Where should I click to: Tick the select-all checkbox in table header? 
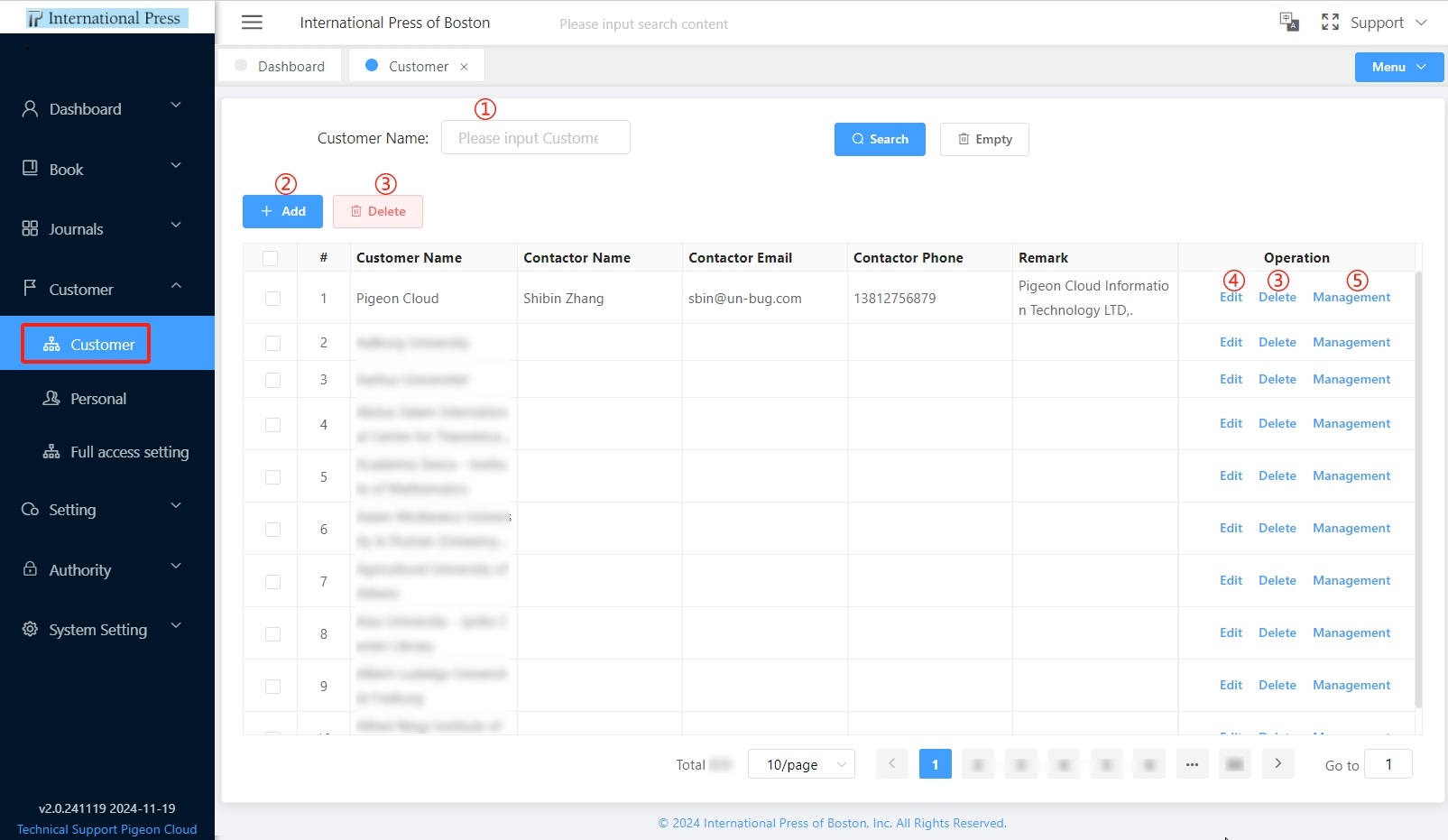point(270,258)
